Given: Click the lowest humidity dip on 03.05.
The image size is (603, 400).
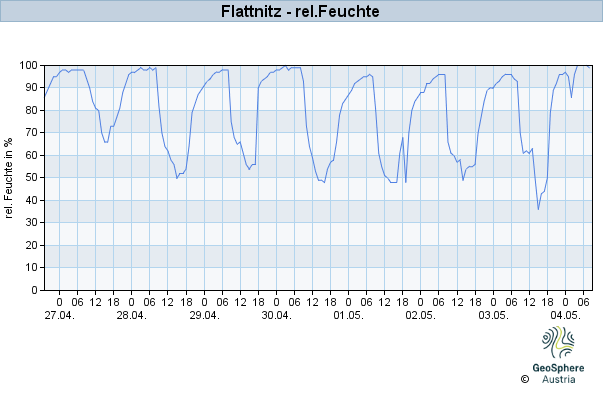Looking at the screenshot, I should tap(538, 209).
